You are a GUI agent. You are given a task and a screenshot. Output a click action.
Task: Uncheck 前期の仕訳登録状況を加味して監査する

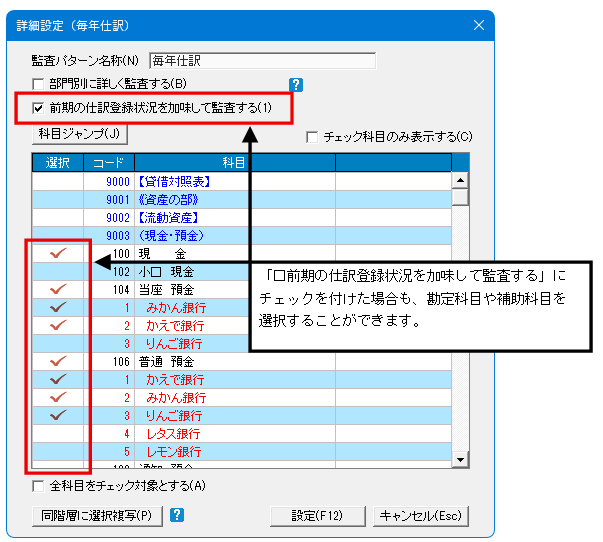39,108
